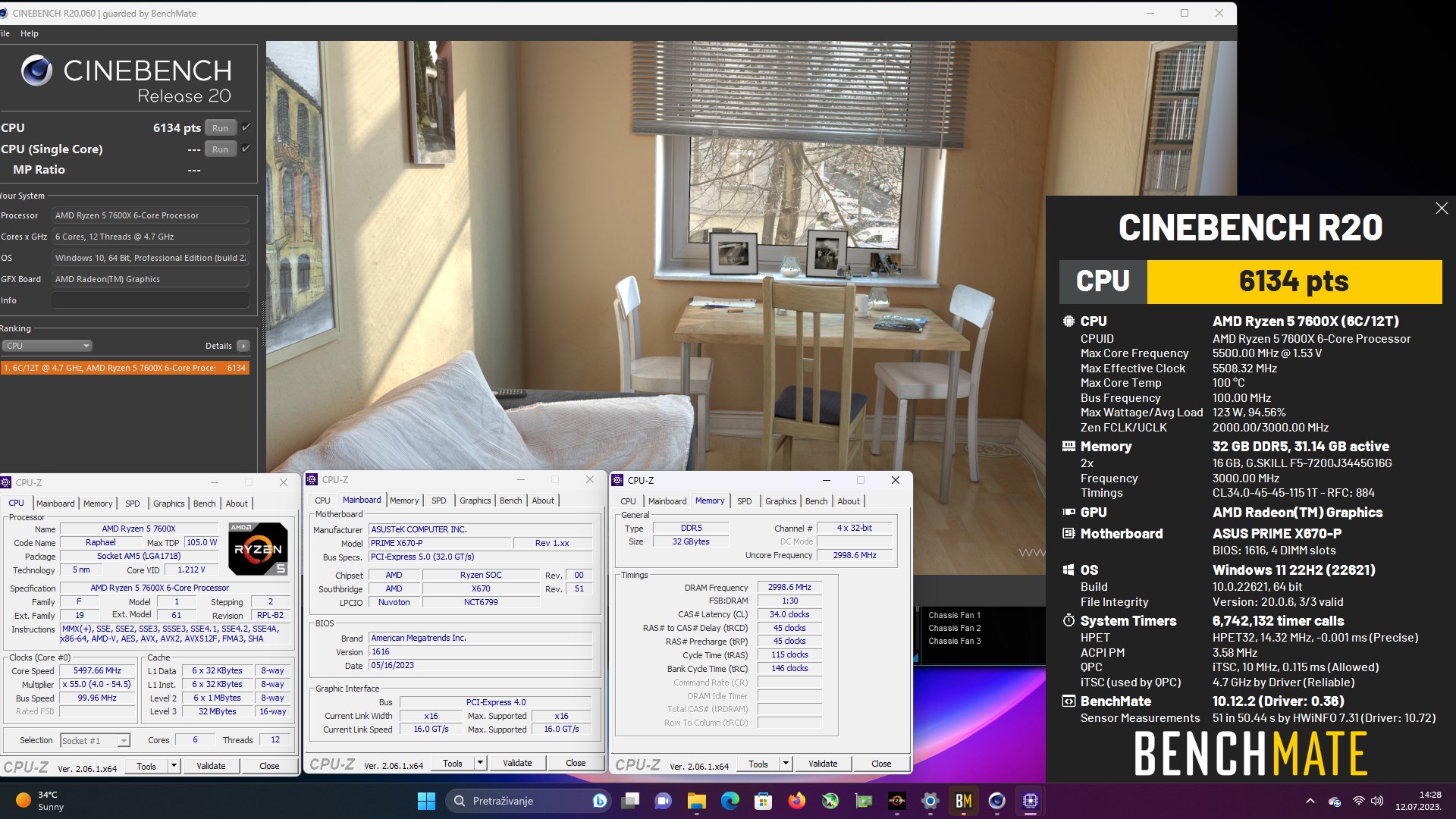Viewport: 1456px width, 819px height.
Task: Click the taskbar search box Pretraživanje
Action: coord(529,801)
